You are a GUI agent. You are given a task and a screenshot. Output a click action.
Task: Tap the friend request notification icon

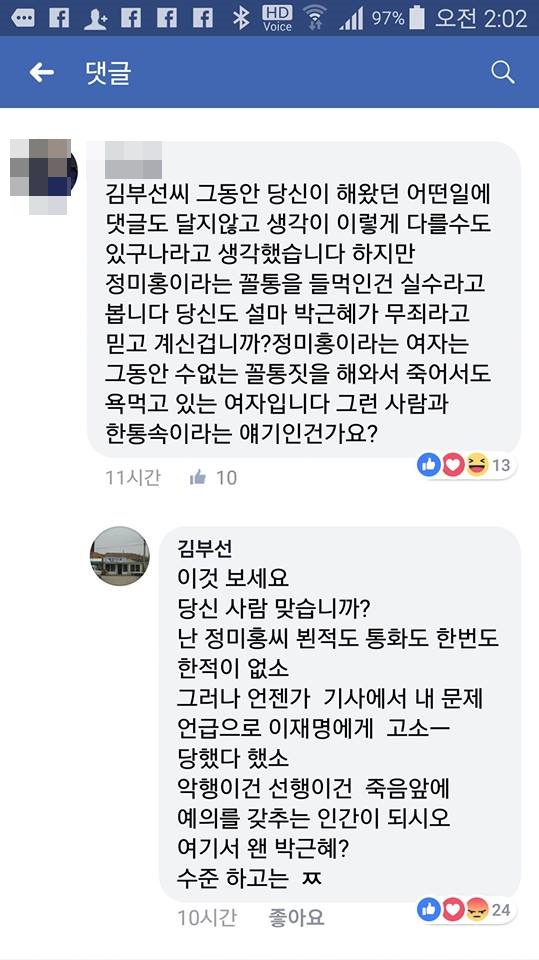tap(95, 18)
